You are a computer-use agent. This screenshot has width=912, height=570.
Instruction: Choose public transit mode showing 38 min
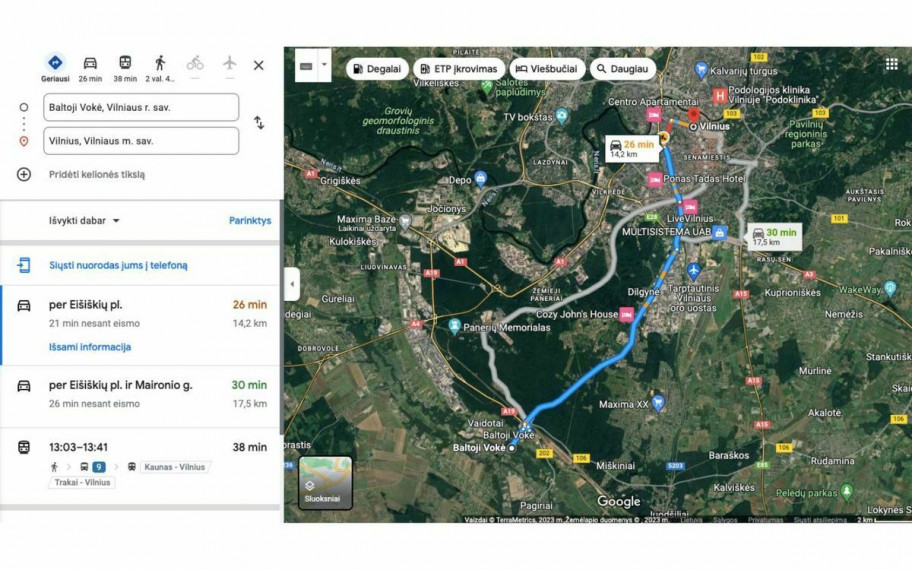click(x=125, y=63)
